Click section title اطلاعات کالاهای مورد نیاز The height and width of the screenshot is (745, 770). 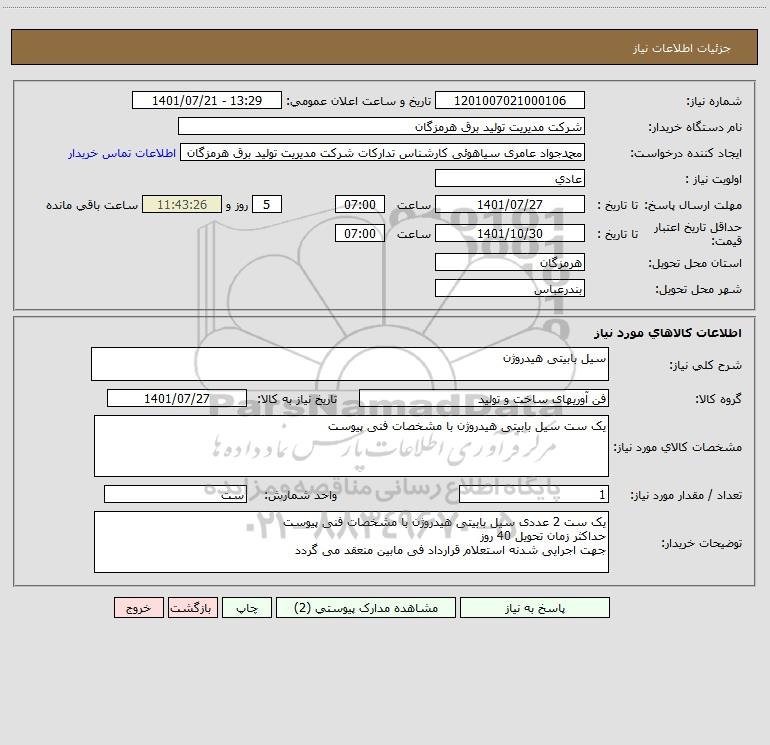pyautogui.click(x=668, y=333)
